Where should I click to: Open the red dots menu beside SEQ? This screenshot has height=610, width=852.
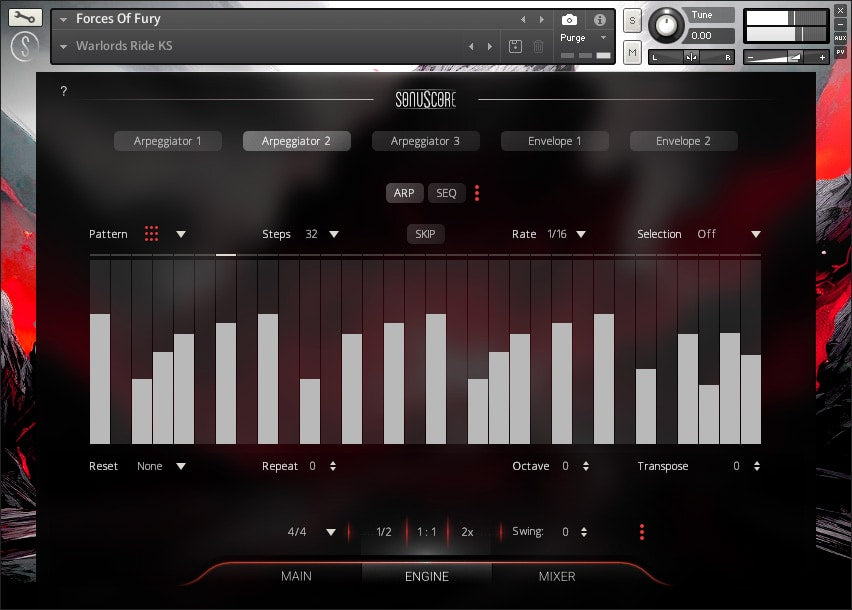477,193
